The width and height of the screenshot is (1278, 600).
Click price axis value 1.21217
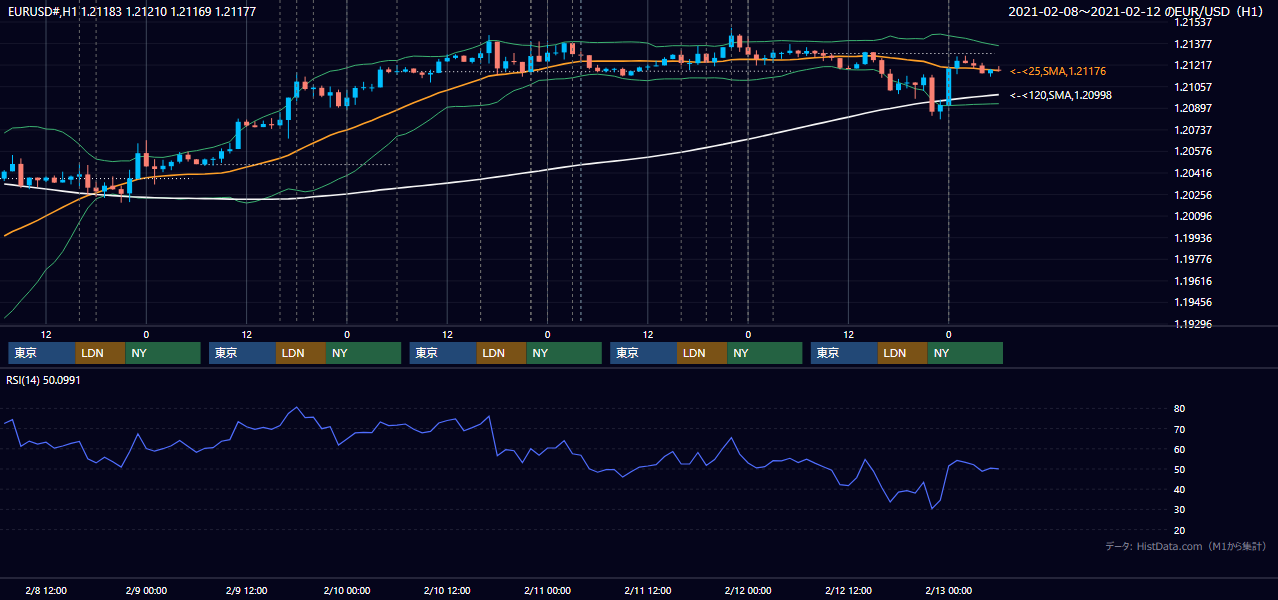pyautogui.click(x=1191, y=65)
